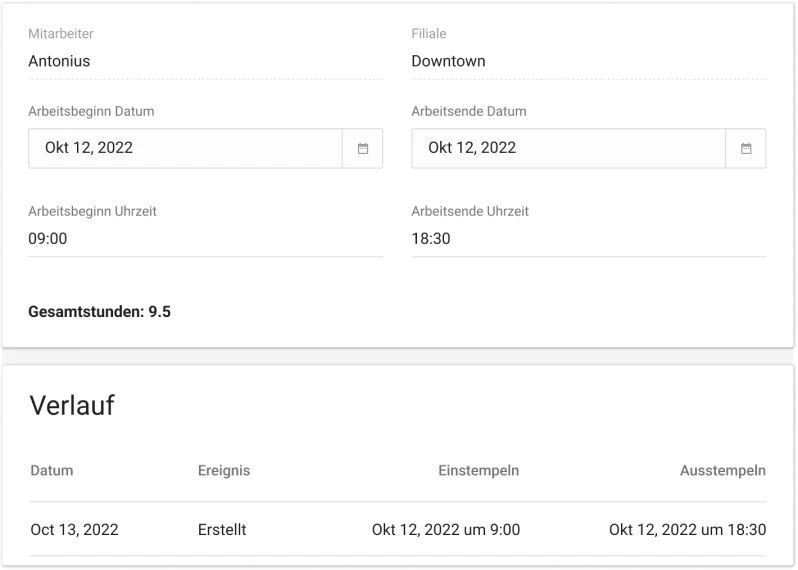Click the Ausstempeln column header
798x570 pixels.
[722, 471]
